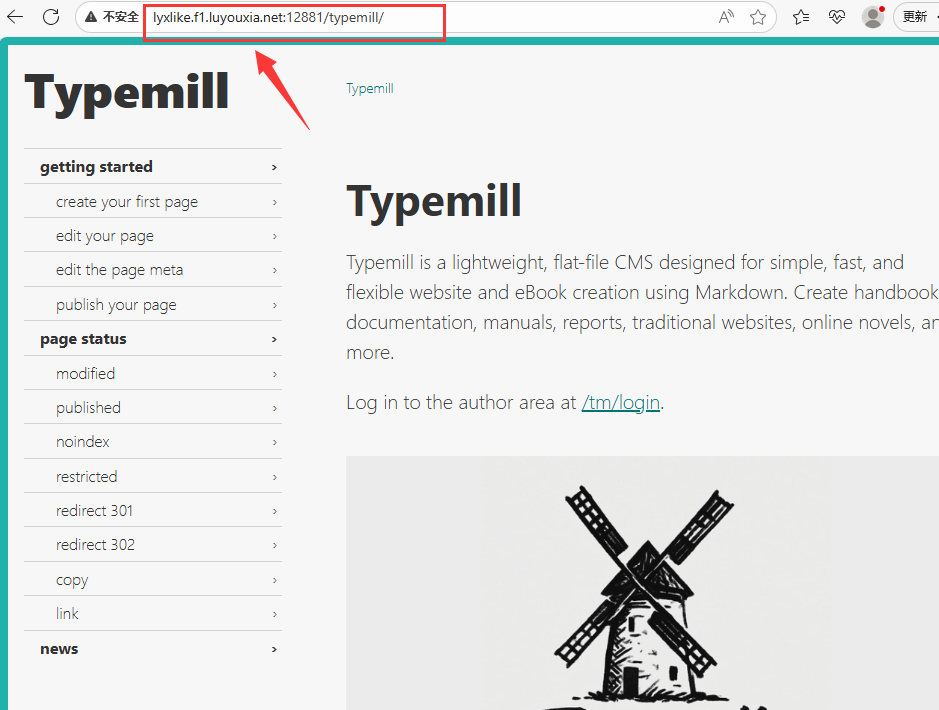Click the chevron beside publish your page
Image resolution: width=939 pixels, height=710 pixels.
pyautogui.click(x=274, y=305)
